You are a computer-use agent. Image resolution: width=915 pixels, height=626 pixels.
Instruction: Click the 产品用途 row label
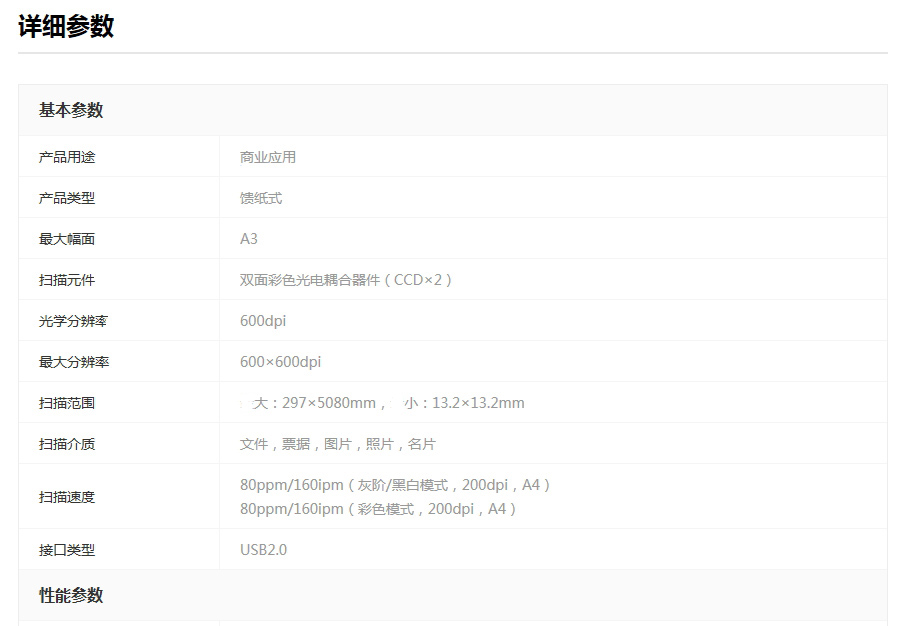(67, 157)
